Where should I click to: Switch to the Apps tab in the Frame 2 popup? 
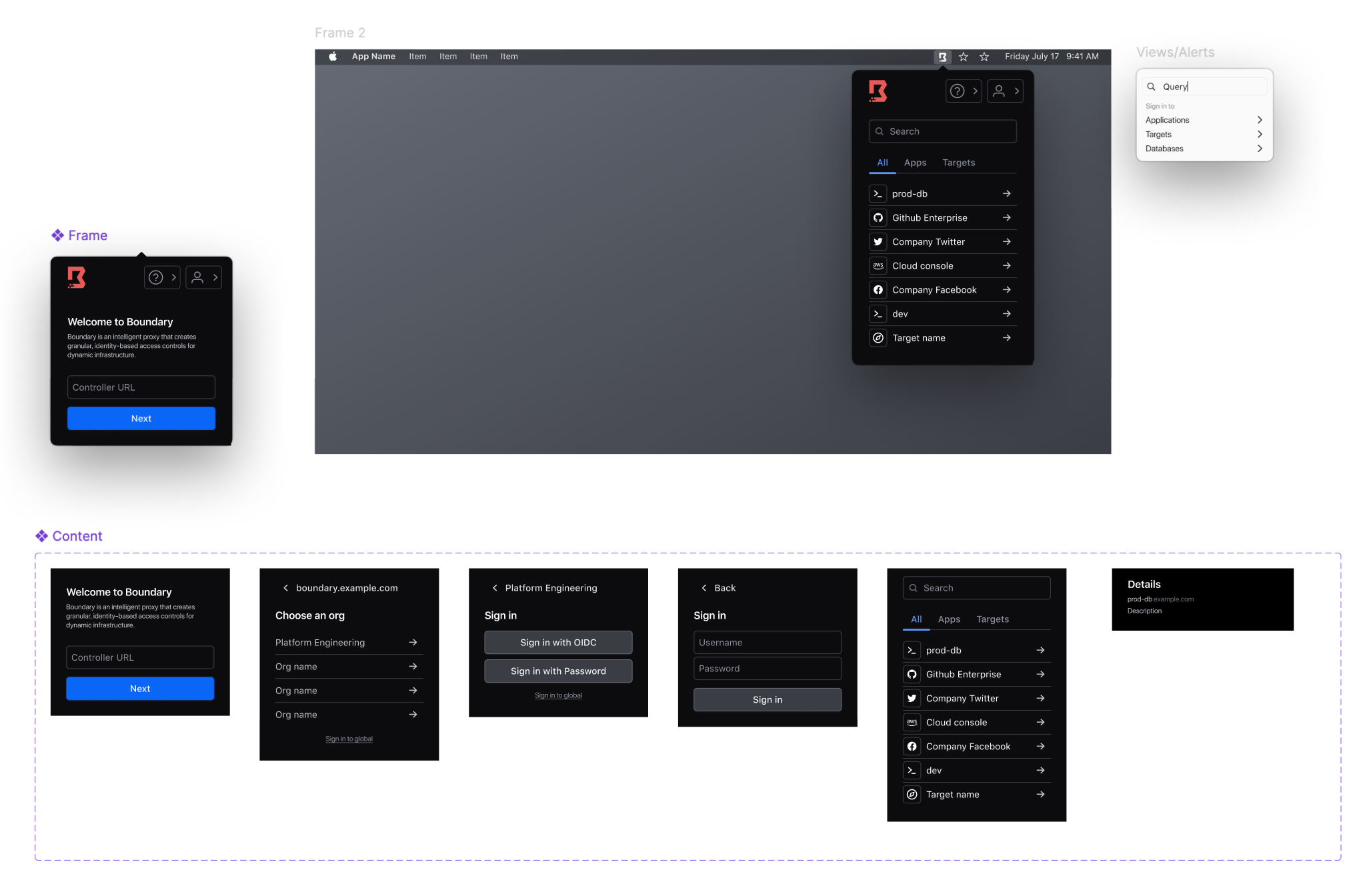click(x=915, y=163)
